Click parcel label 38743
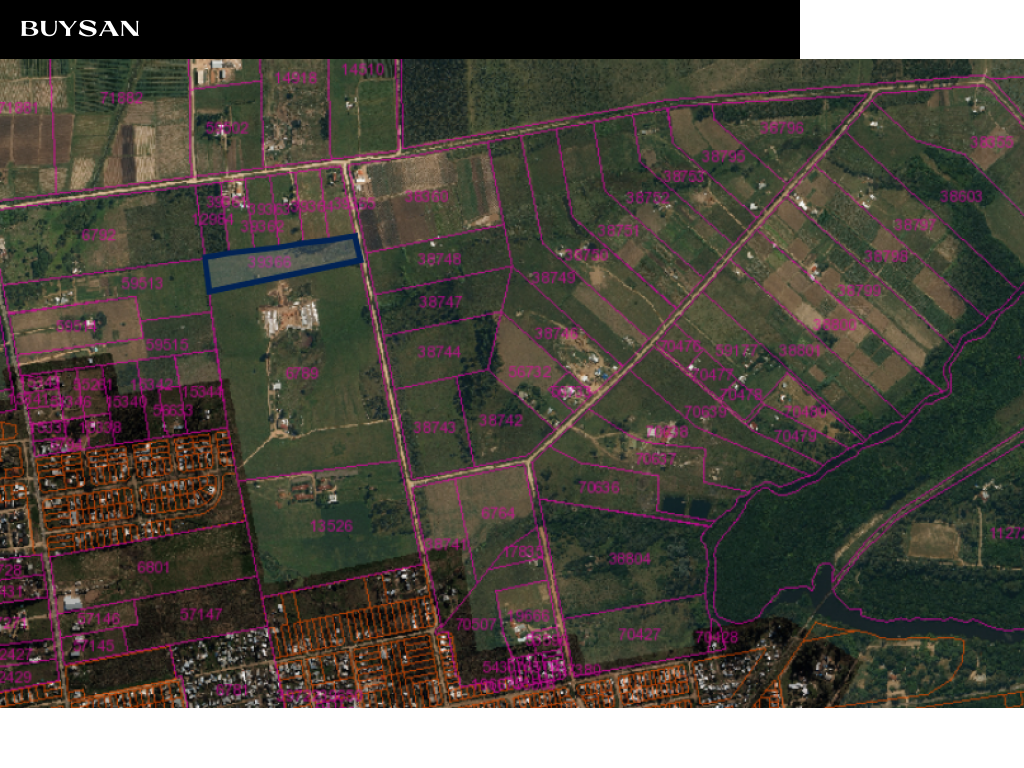Viewport: 1024px width, 768px height. 435,428
